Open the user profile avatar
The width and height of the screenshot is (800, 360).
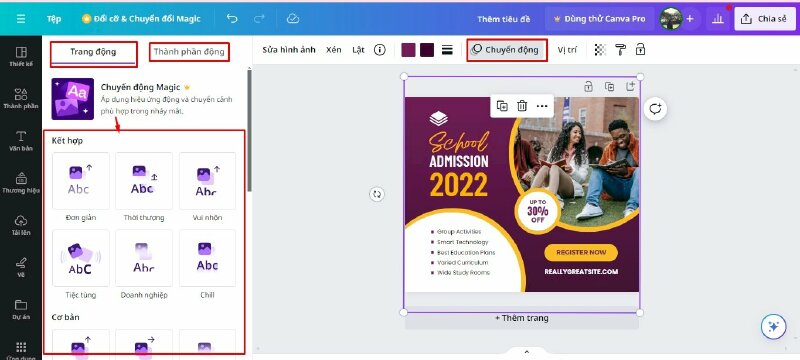(671, 19)
